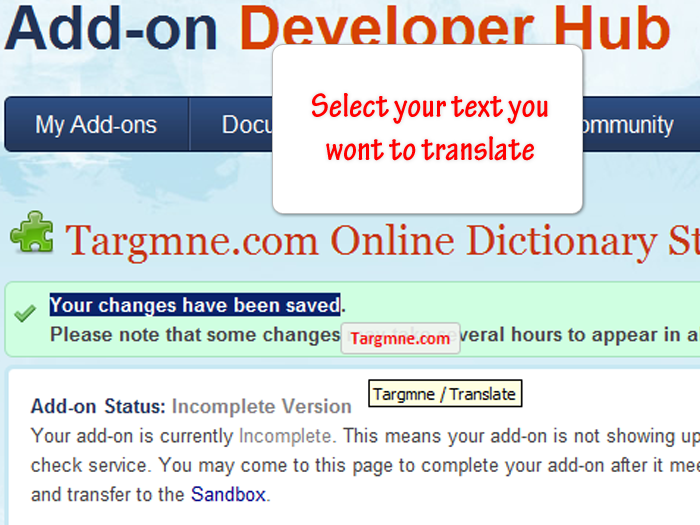The width and height of the screenshot is (700, 525).
Task: Click the red Targmne.com popup button
Action: [x=400, y=338]
